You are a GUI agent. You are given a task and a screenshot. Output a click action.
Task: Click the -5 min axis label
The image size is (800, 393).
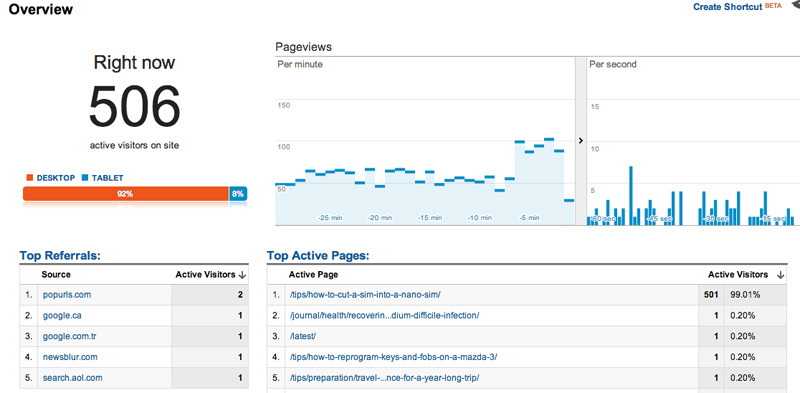coord(530,218)
